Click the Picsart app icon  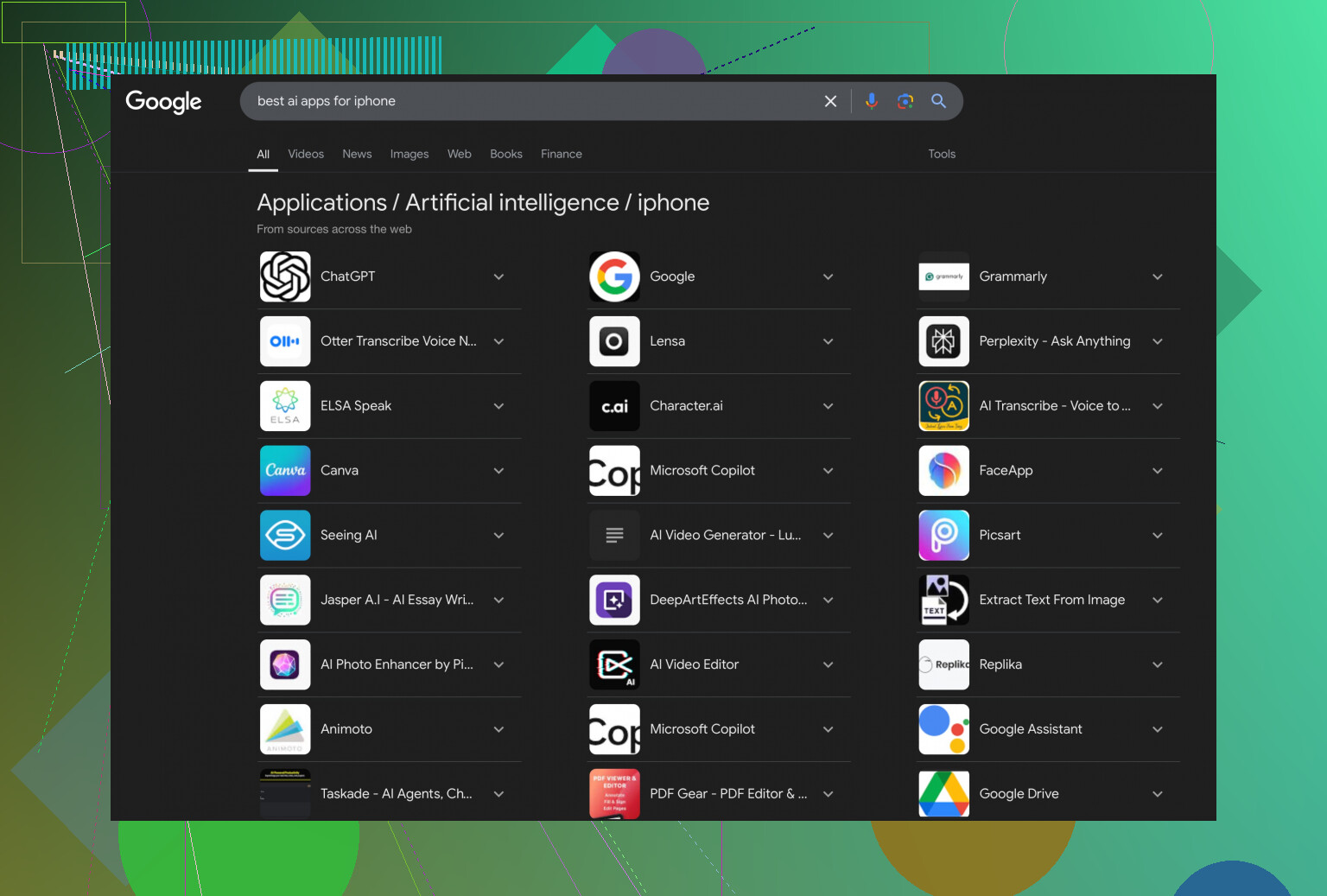pos(943,536)
